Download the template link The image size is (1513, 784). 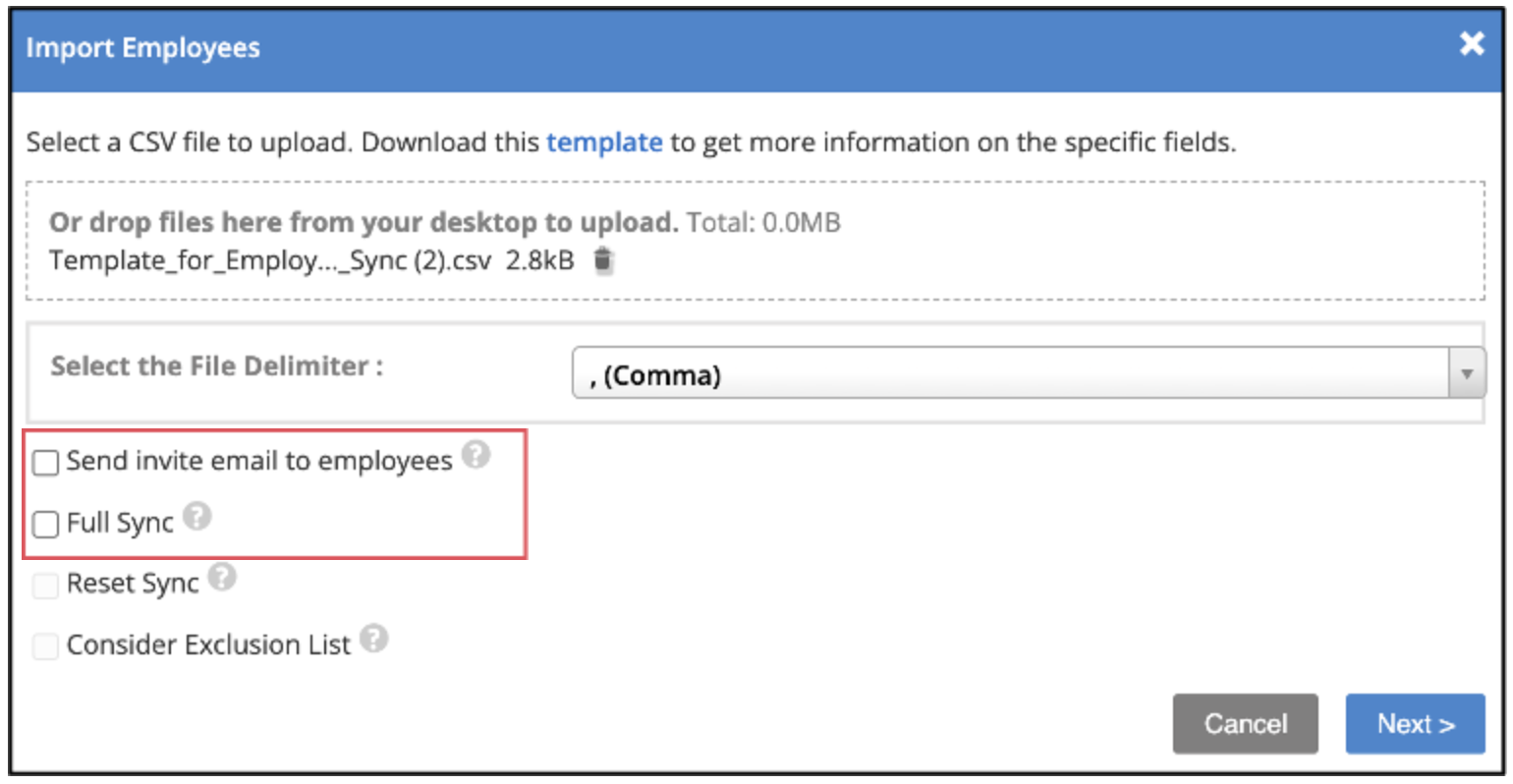tap(604, 142)
